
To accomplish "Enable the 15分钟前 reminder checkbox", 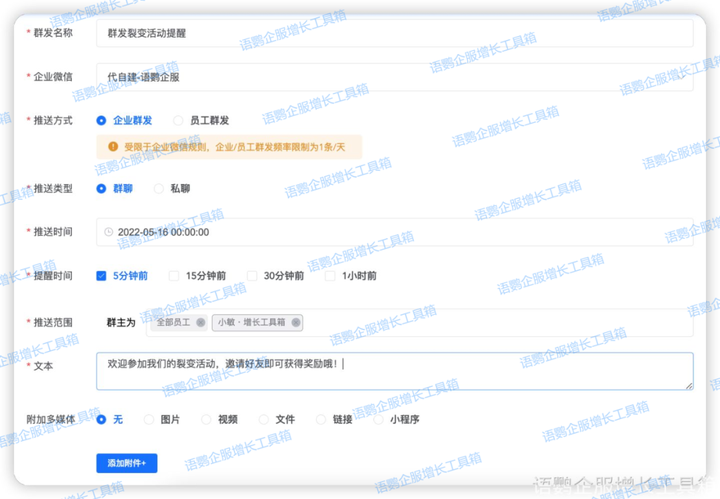I will (174, 276).
